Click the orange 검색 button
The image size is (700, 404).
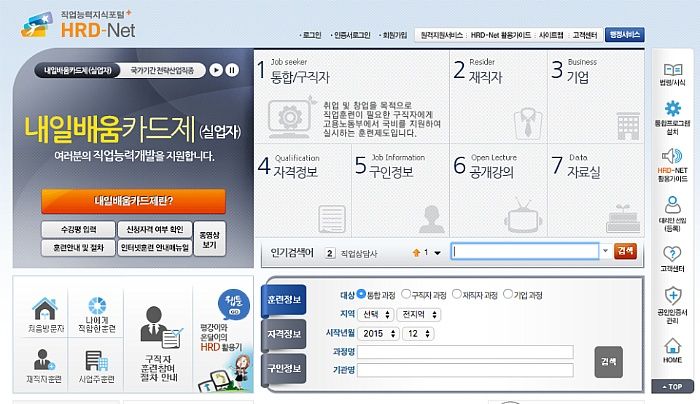point(625,251)
